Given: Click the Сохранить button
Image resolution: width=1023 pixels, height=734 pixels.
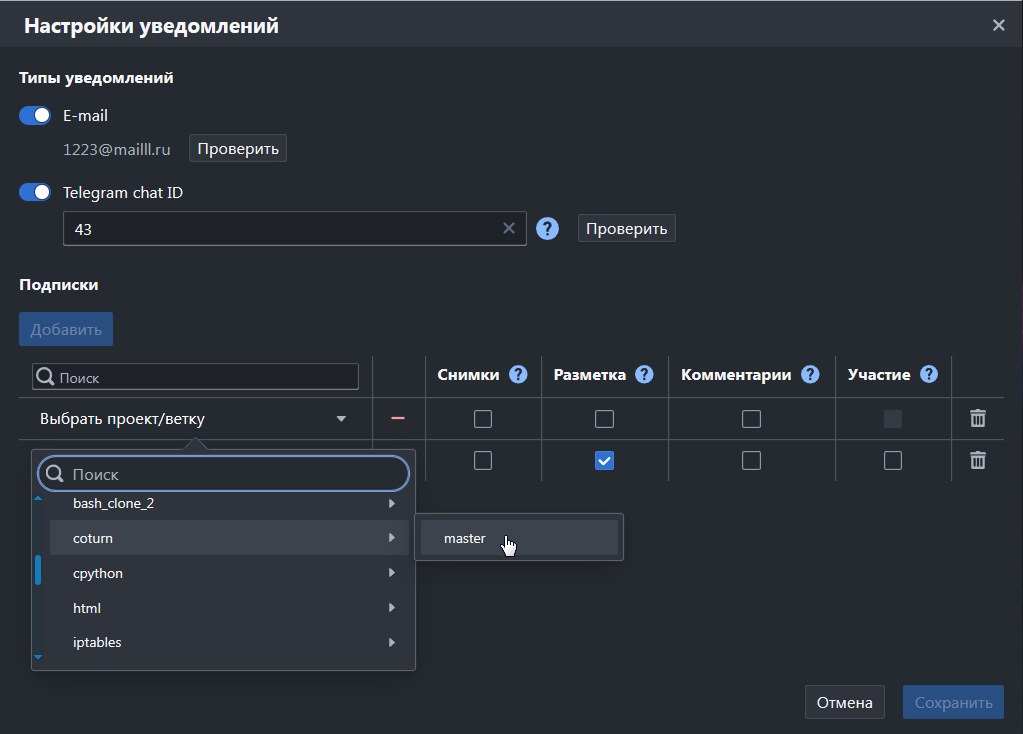Looking at the screenshot, I should [953, 702].
